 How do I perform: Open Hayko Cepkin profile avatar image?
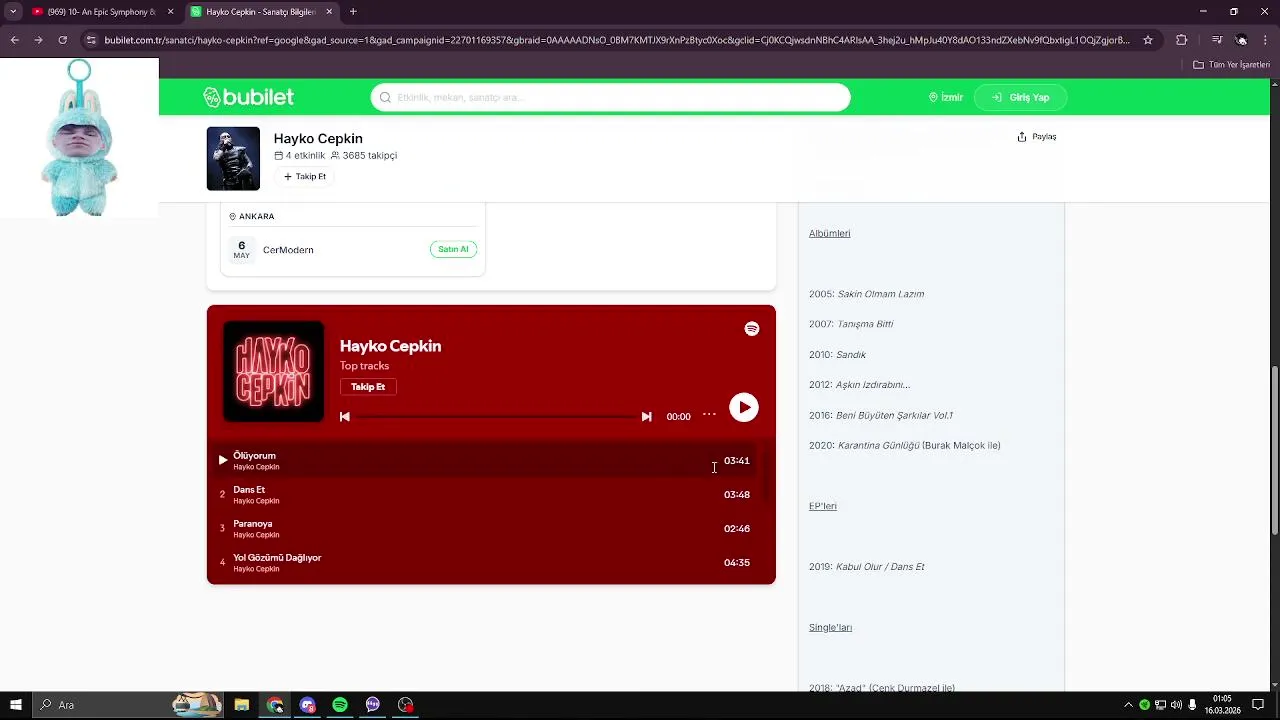pos(233,158)
